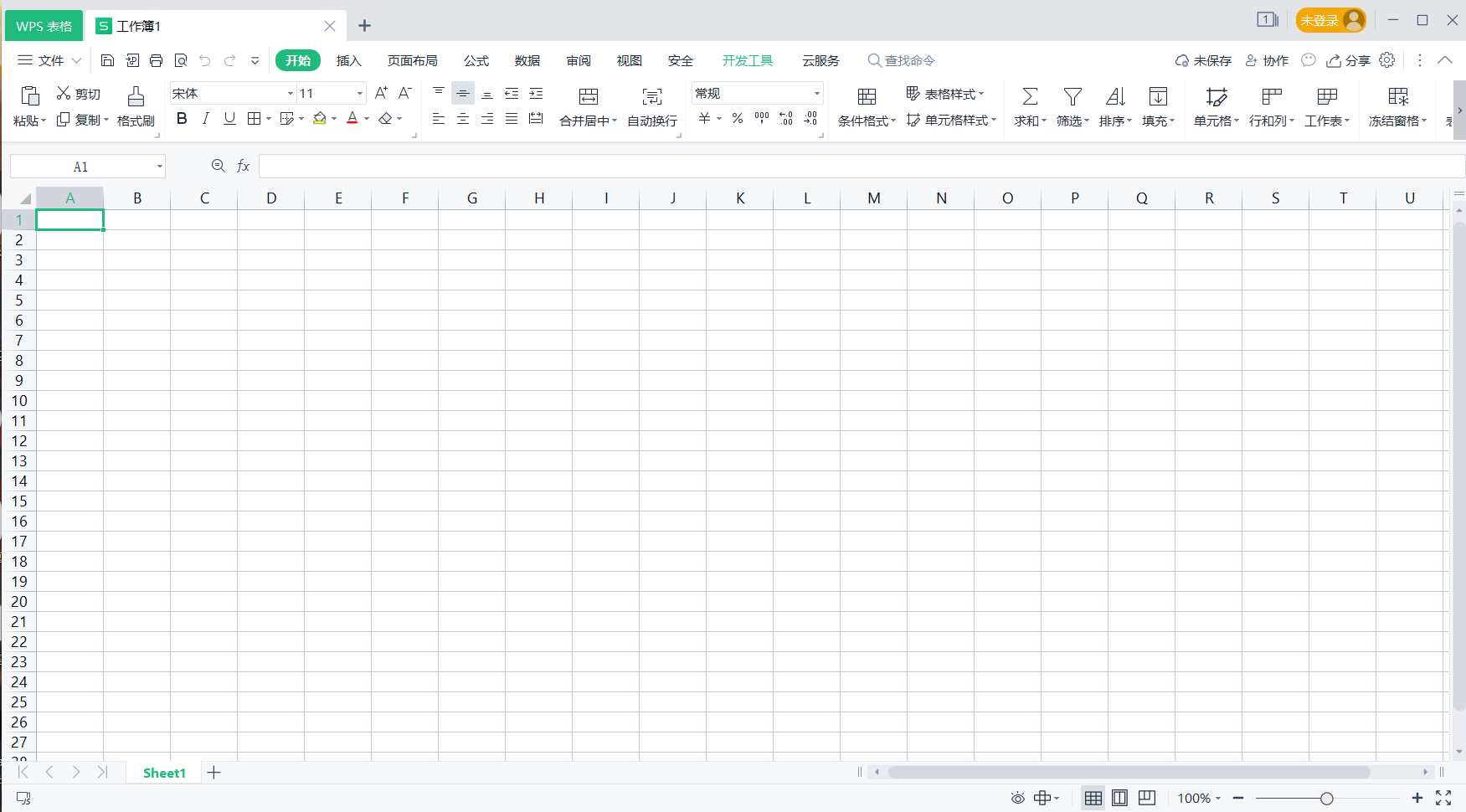Click the Wrap Text (自动换行) icon
This screenshot has width=1466, height=812.
[x=652, y=96]
